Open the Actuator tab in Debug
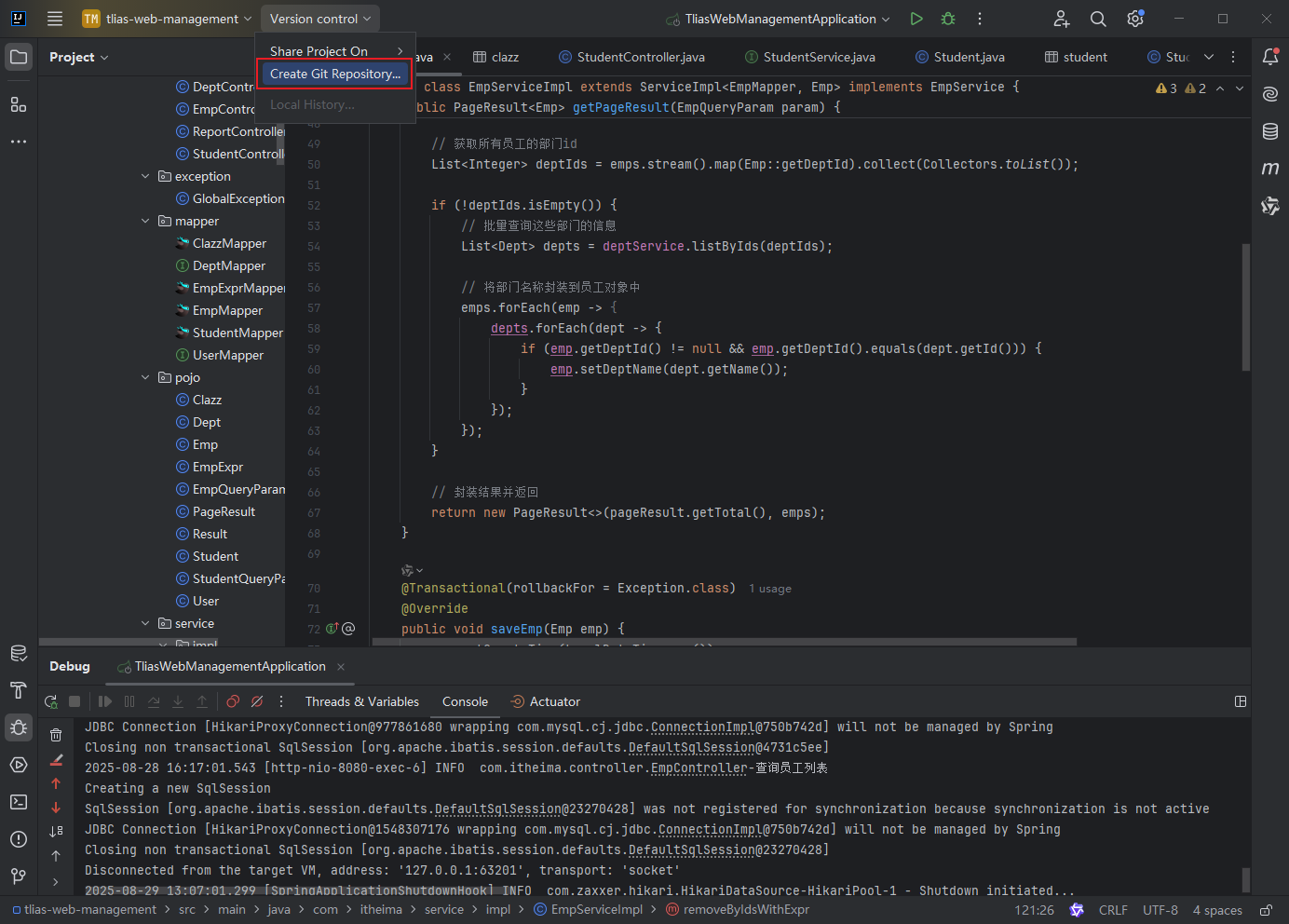Image resolution: width=1289 pixels, height=924 pixels. click(x=546, y=701)
